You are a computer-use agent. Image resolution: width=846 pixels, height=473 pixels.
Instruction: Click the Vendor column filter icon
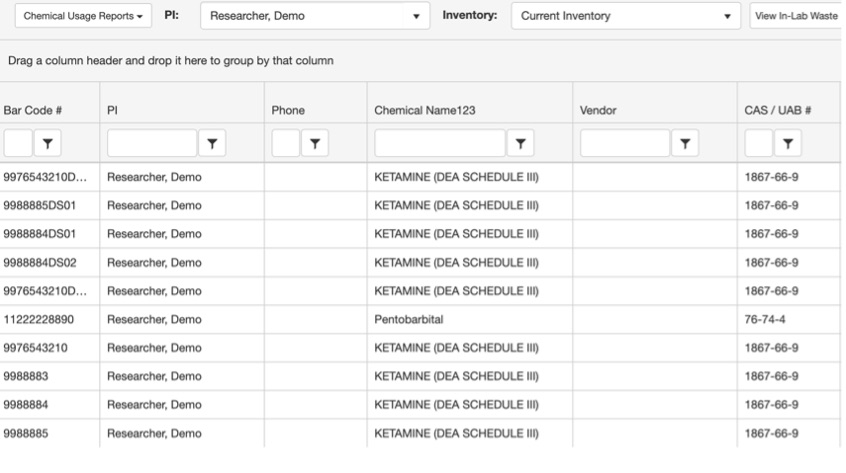click(x=686, y=143)
